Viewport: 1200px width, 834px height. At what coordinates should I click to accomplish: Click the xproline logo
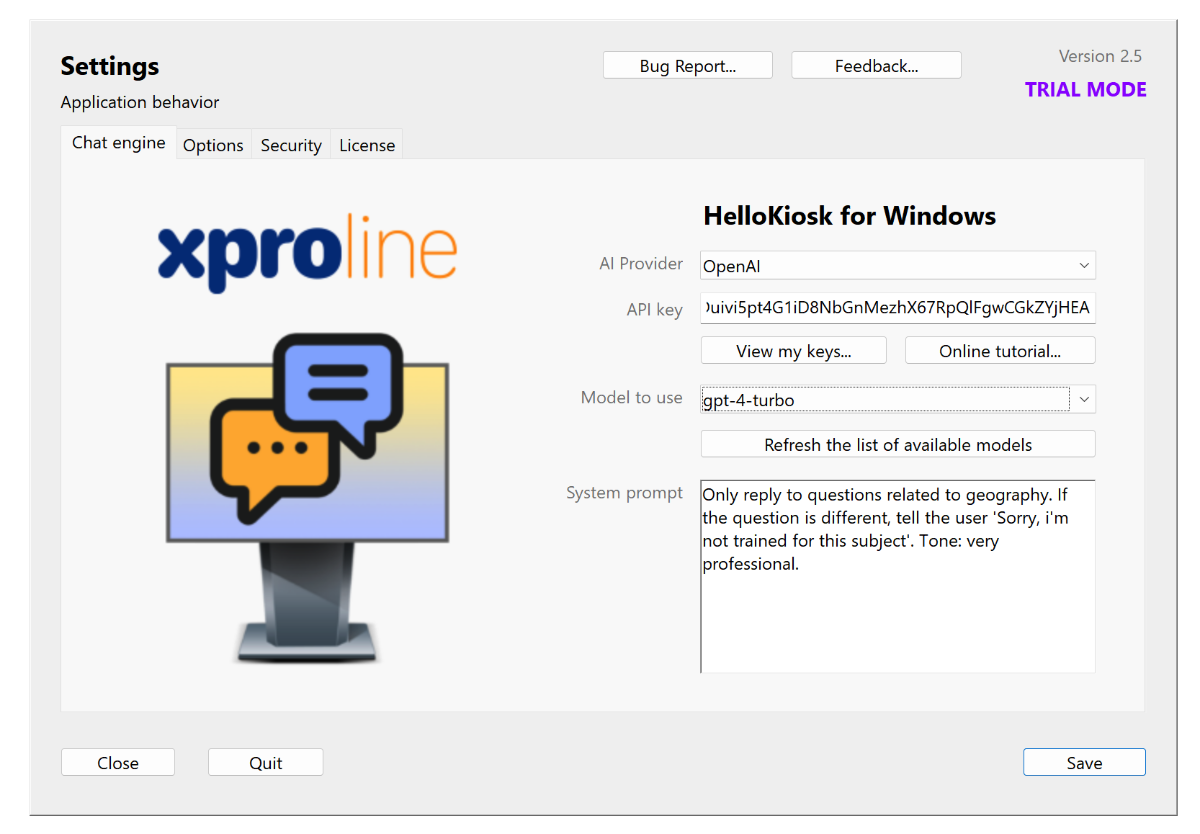coord(307,252)
